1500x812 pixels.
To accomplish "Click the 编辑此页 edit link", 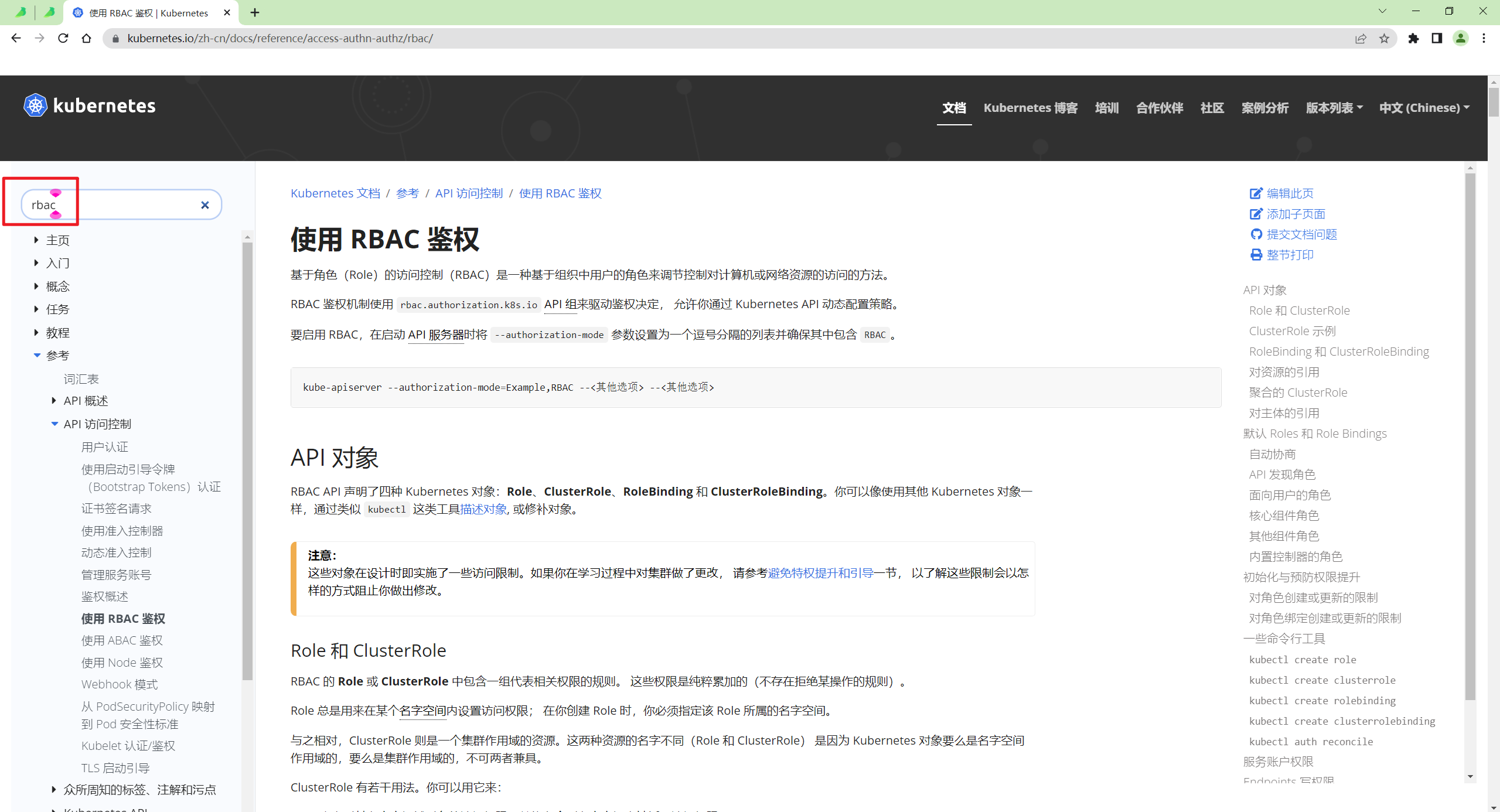I will (x=1281, y=193).
